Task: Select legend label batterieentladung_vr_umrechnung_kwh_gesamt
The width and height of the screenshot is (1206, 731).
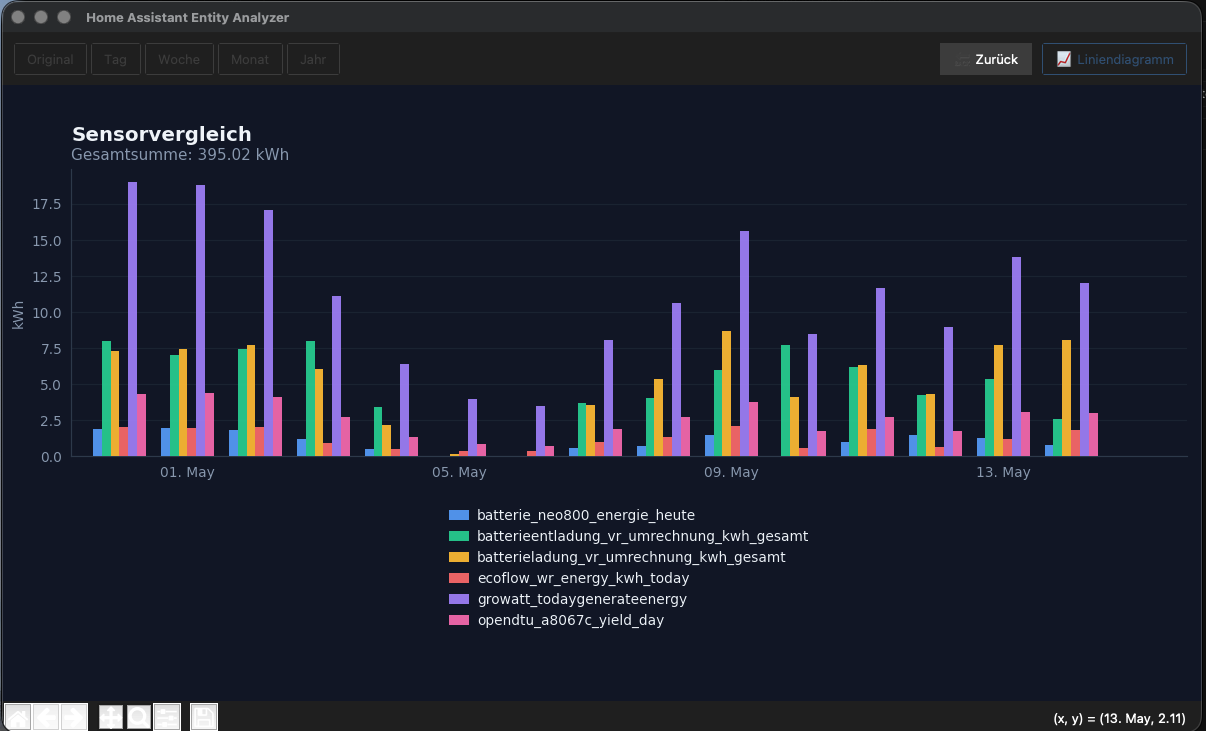Action: [643, 536]
